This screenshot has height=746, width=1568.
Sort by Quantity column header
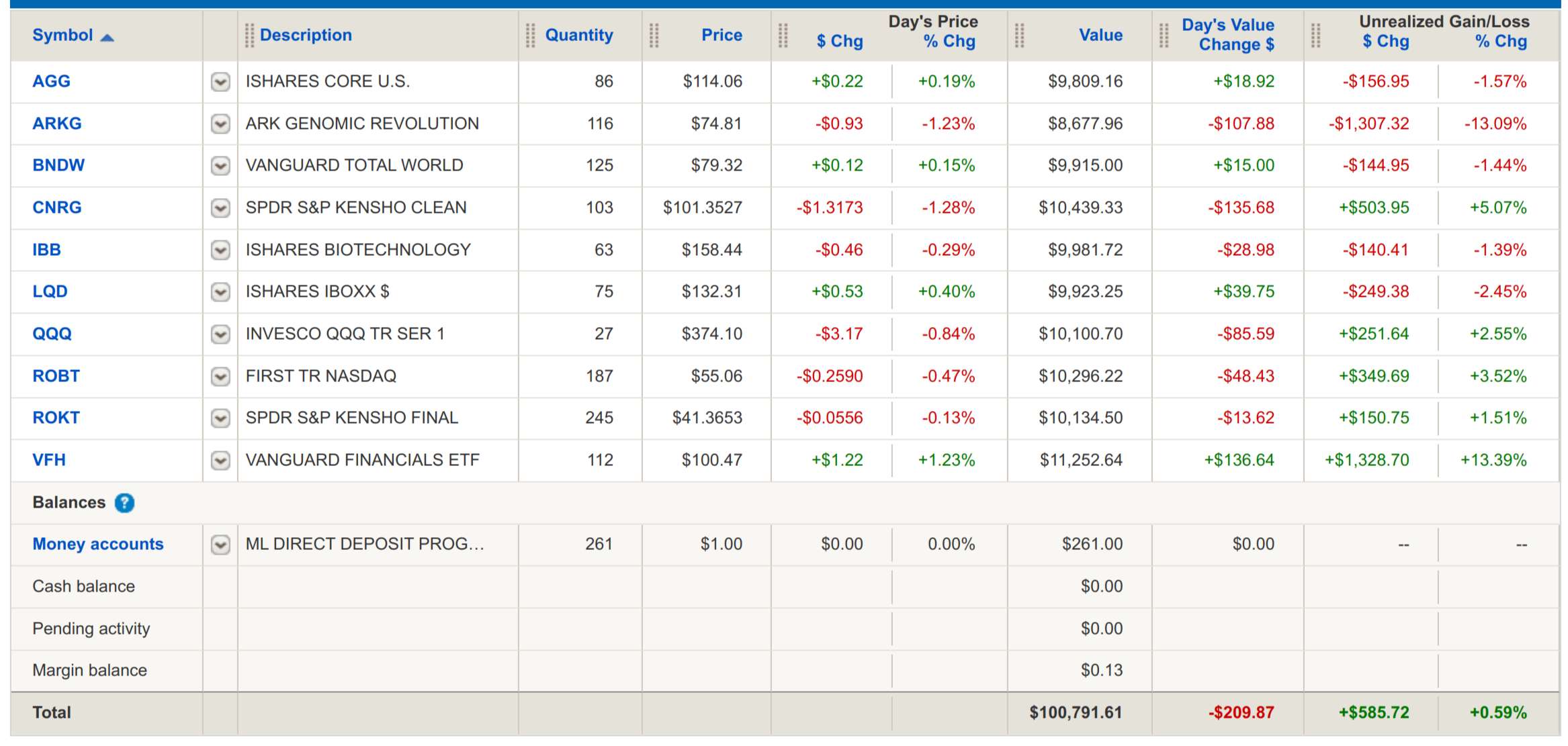(x=578, y=36)
